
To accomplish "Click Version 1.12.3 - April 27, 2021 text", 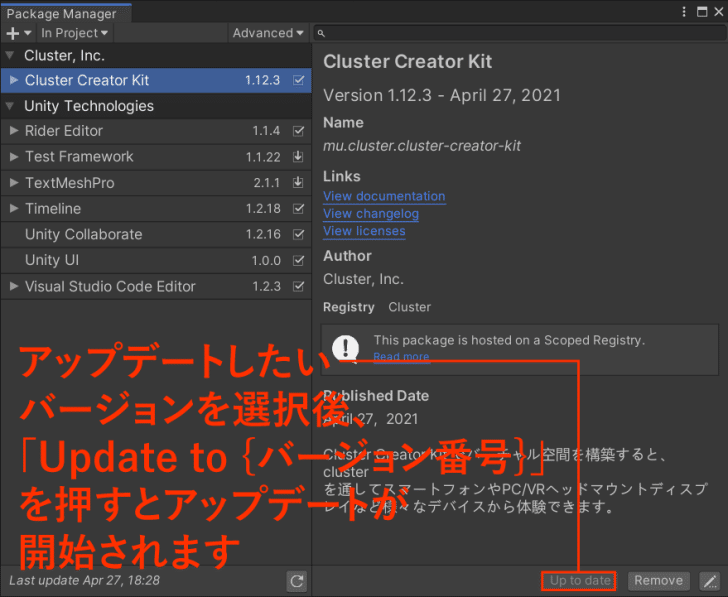I will click(442, 96).
